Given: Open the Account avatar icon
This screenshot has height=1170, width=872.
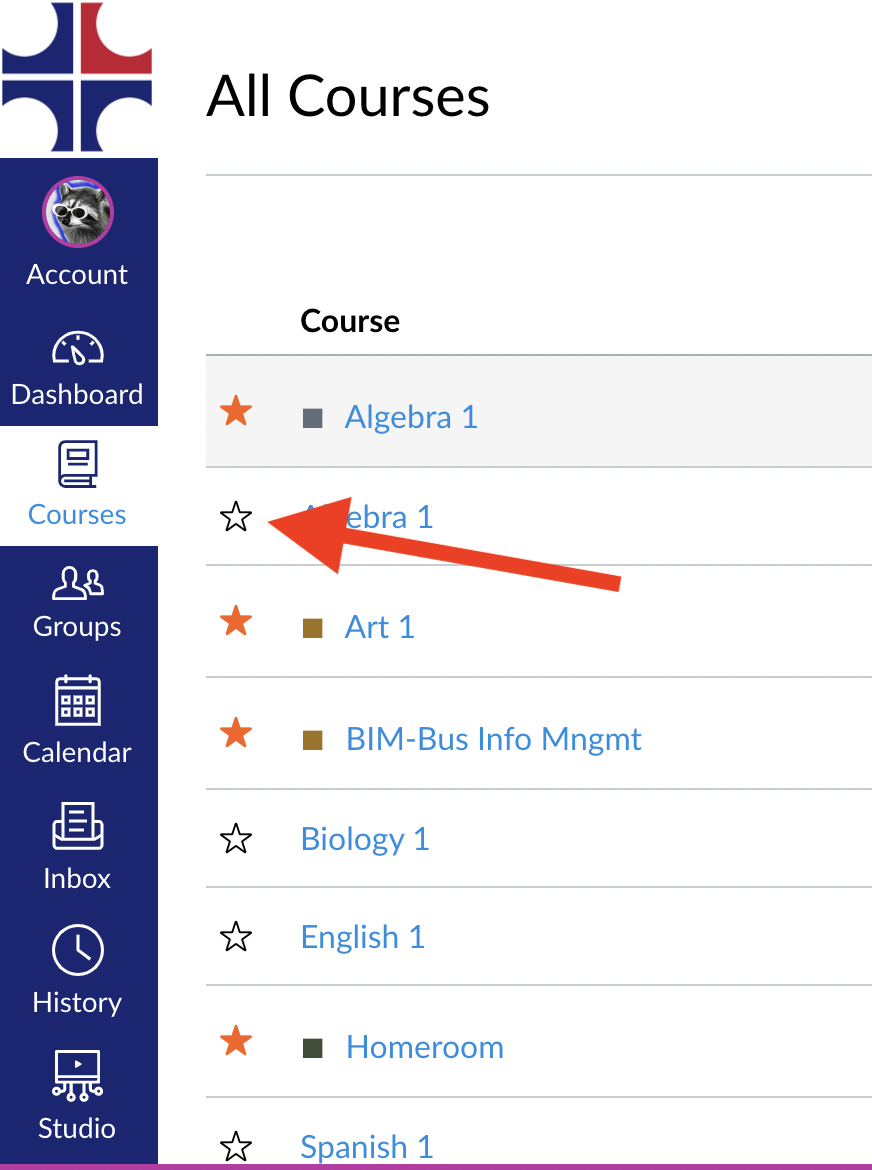Looking at the screenshot, I should pyautogui.click(x=77, y=213).
